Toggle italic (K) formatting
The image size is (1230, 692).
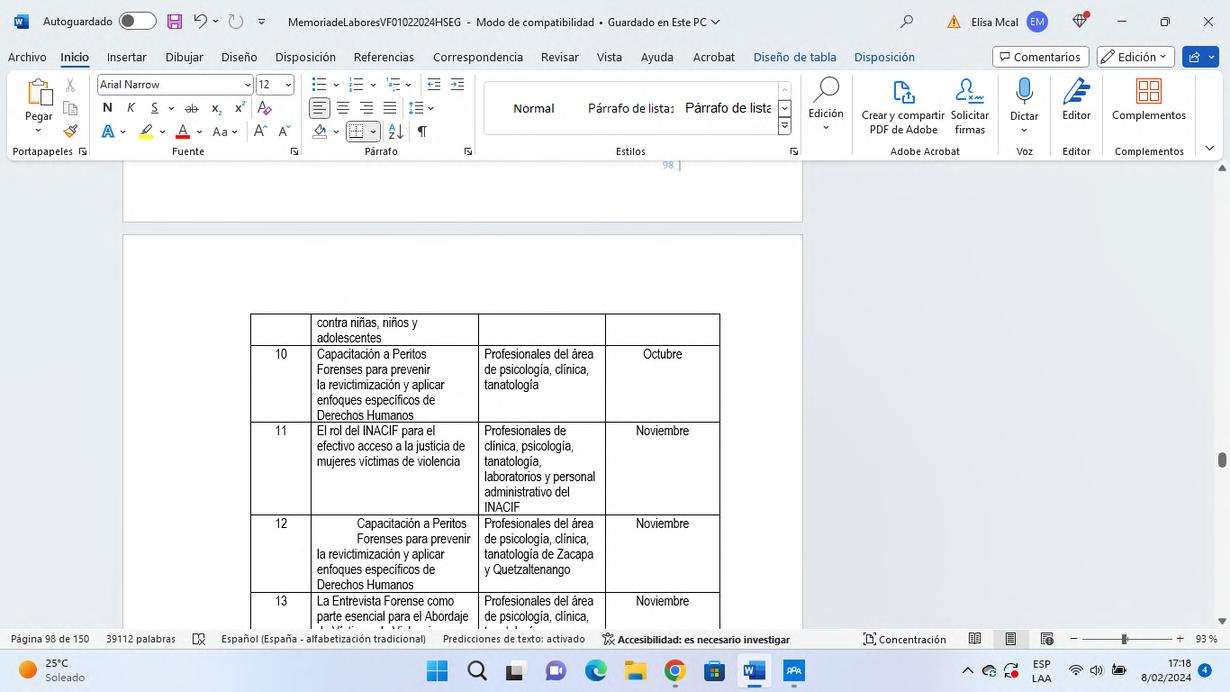[130, 108]
